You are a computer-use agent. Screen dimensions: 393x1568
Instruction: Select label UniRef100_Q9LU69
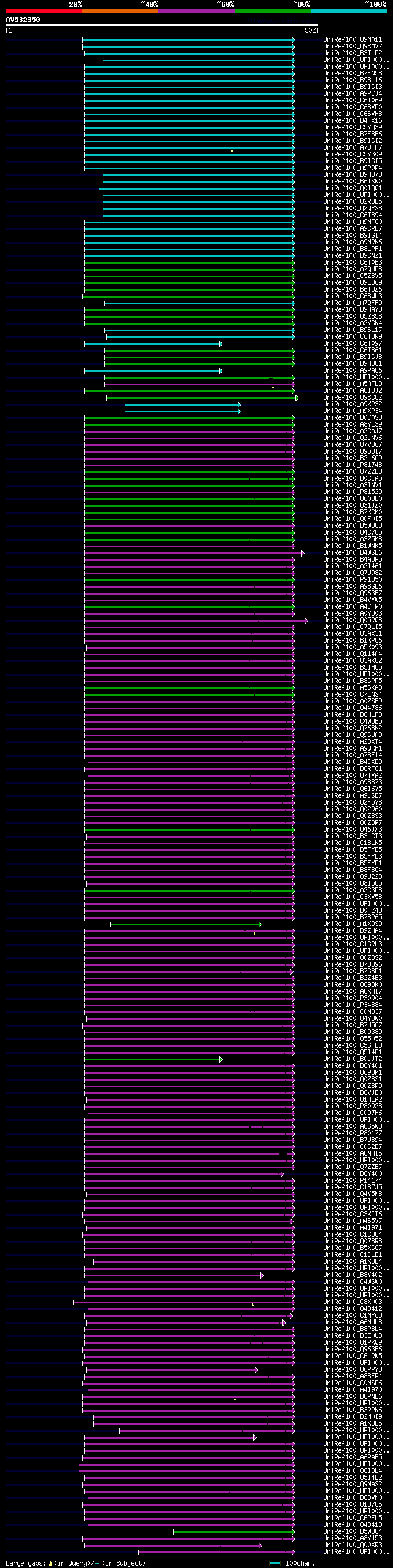(352, 283)
